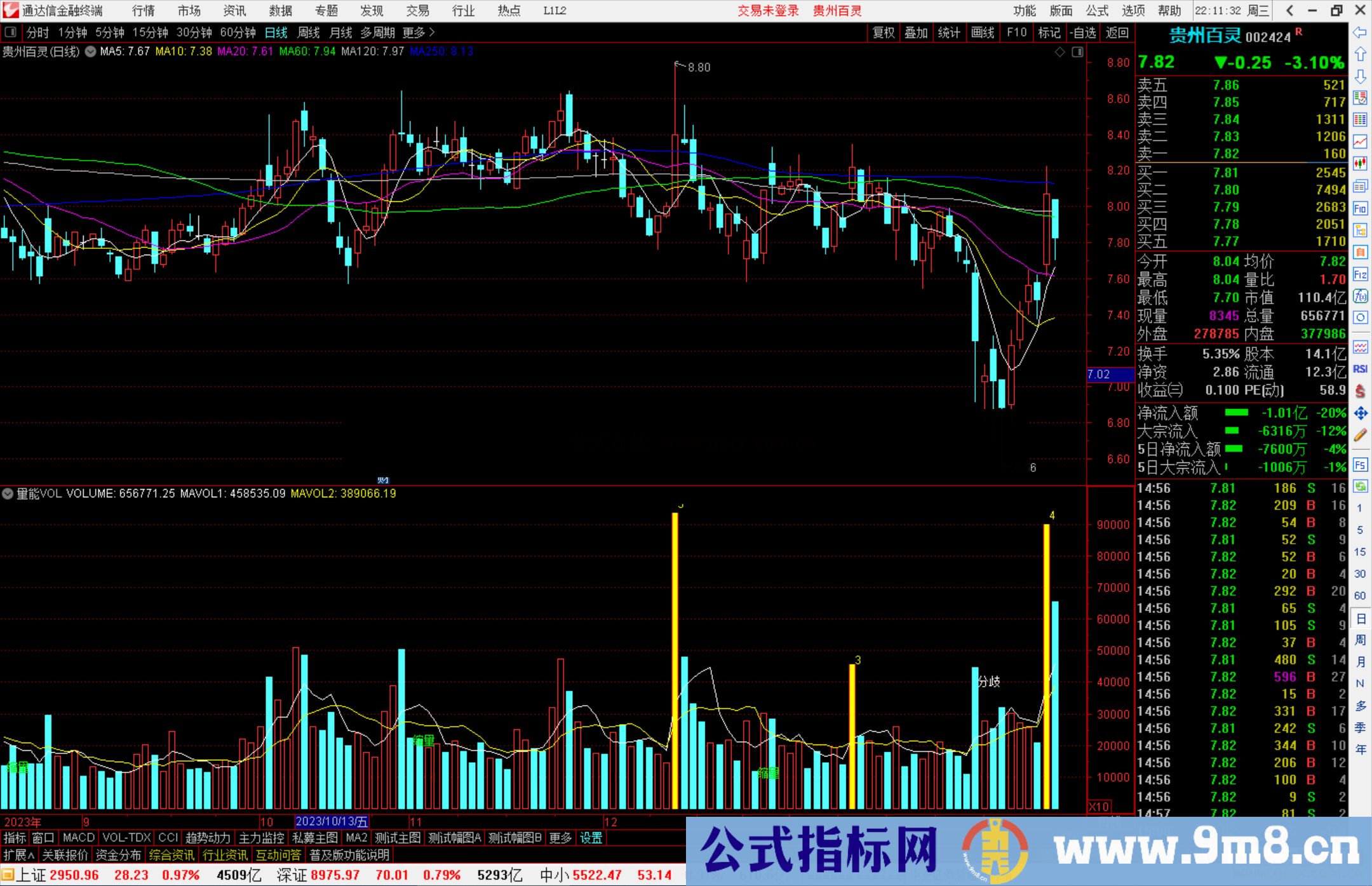Select the pencil drawing tool icon
The width and height of the screenshot is (1372, 886).
(x=1360, y=436)
